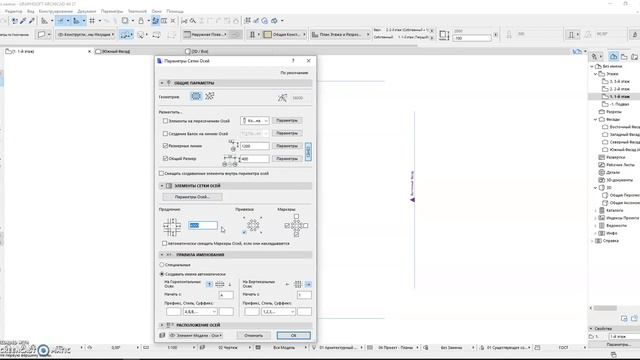Click Справка icon in navigator

tap(598, 240)
